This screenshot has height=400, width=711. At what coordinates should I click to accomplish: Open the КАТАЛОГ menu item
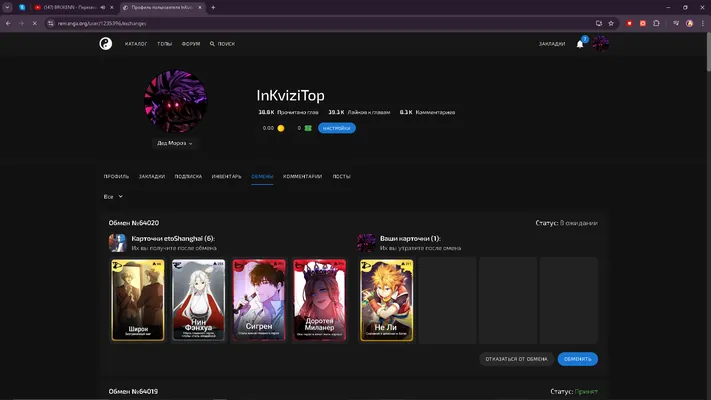[136, 44]
